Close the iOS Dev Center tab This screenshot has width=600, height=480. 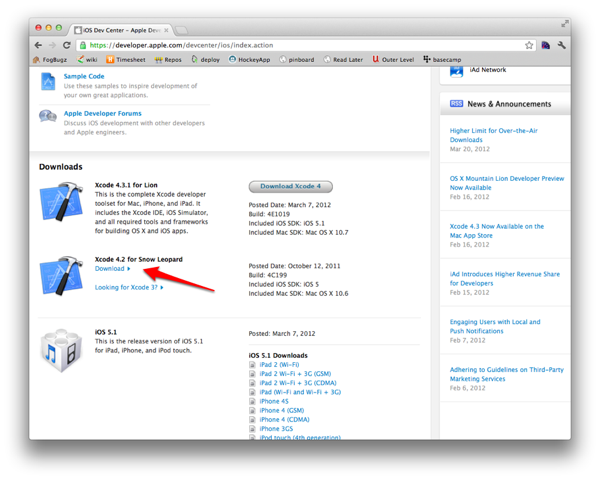click(x=166, y=30)
